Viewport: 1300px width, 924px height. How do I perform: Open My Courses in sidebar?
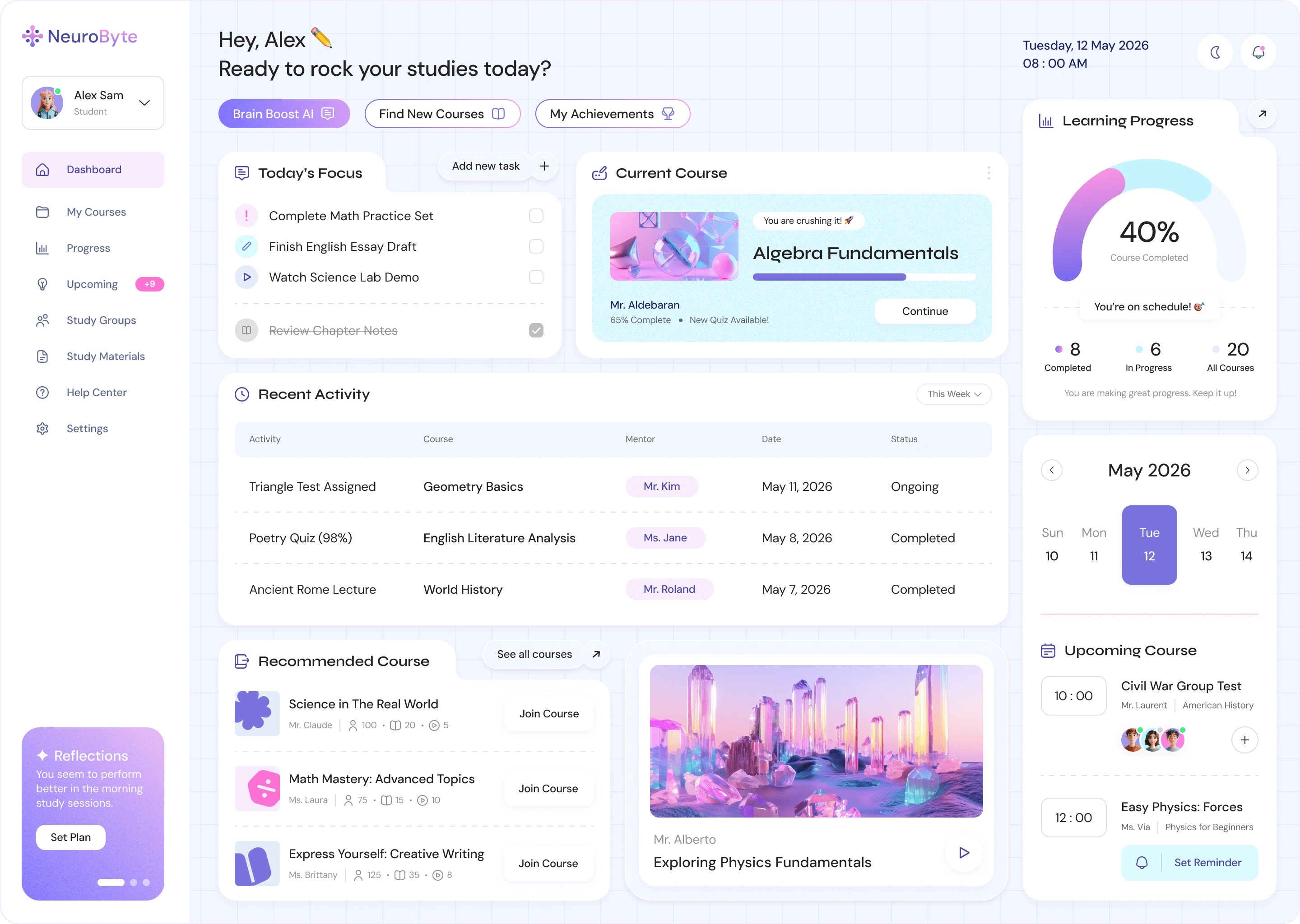pos(96,212)
